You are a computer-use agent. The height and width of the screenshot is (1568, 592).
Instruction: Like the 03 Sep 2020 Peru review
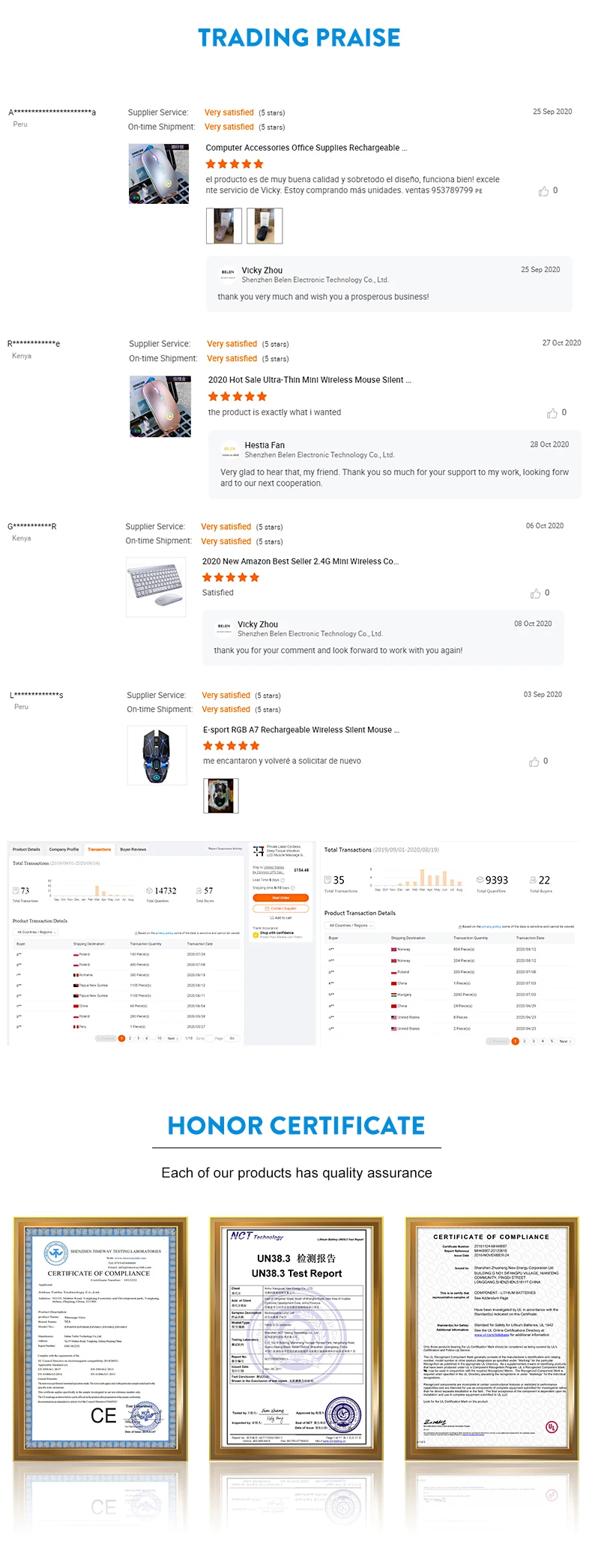(534, 762)
